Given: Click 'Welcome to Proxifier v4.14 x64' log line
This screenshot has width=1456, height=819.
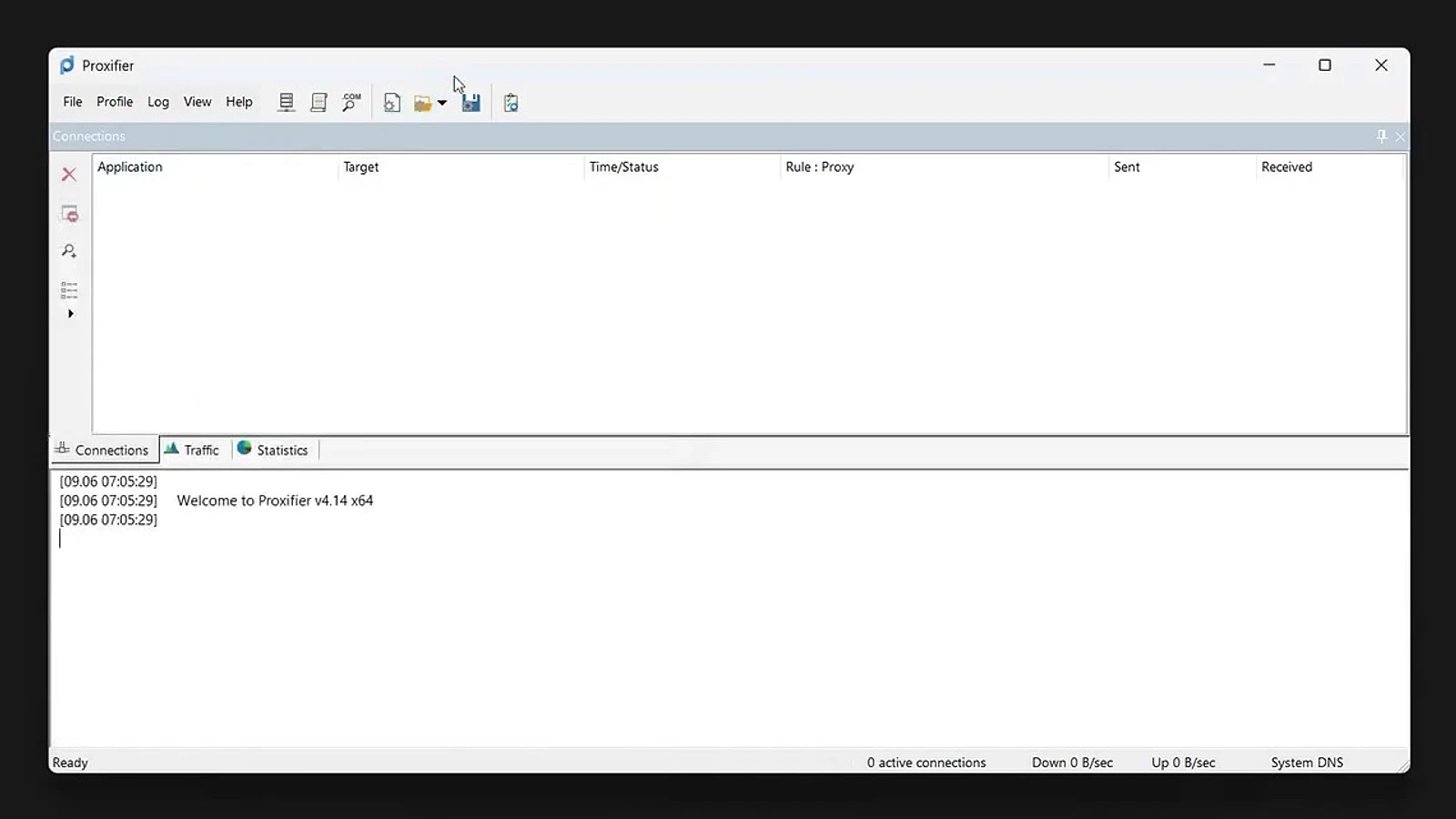Looking at the screenshot, I should point(275,500).
